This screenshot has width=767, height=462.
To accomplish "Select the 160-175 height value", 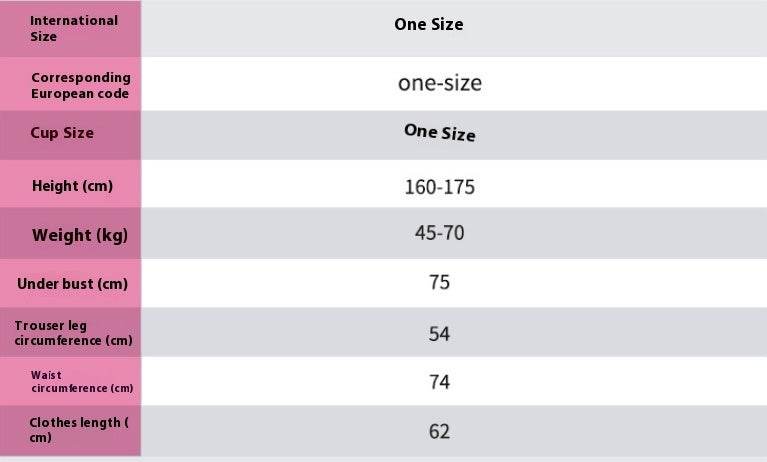I will (439, 187).
